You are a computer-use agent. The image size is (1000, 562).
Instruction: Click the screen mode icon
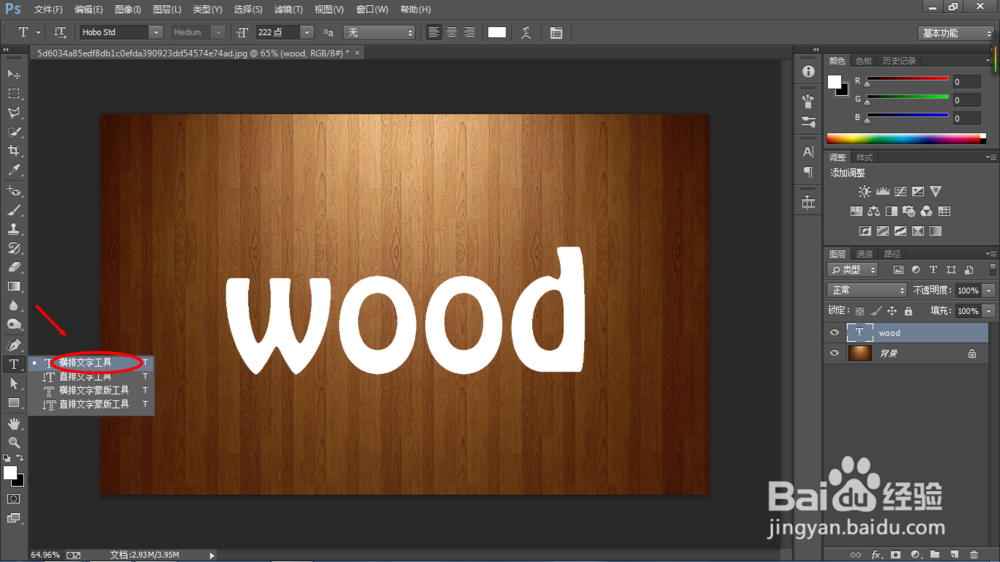(13, 518)
